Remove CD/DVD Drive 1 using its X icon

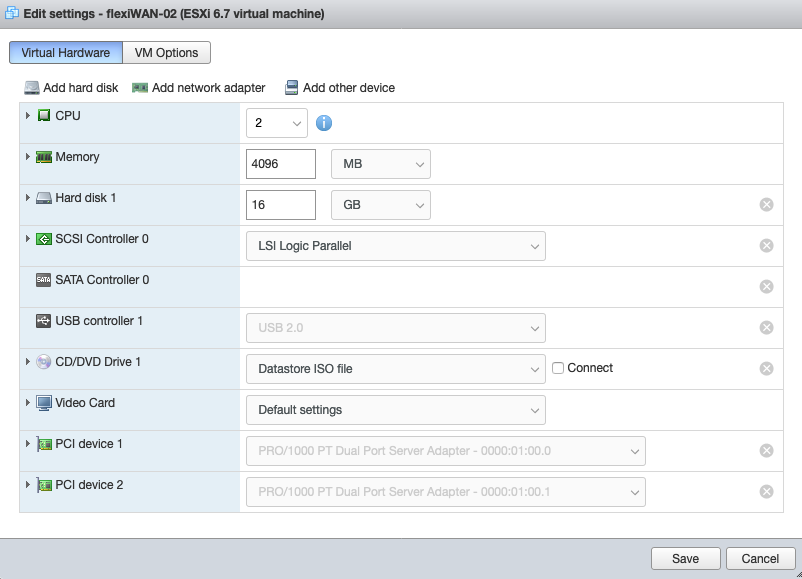767,369
